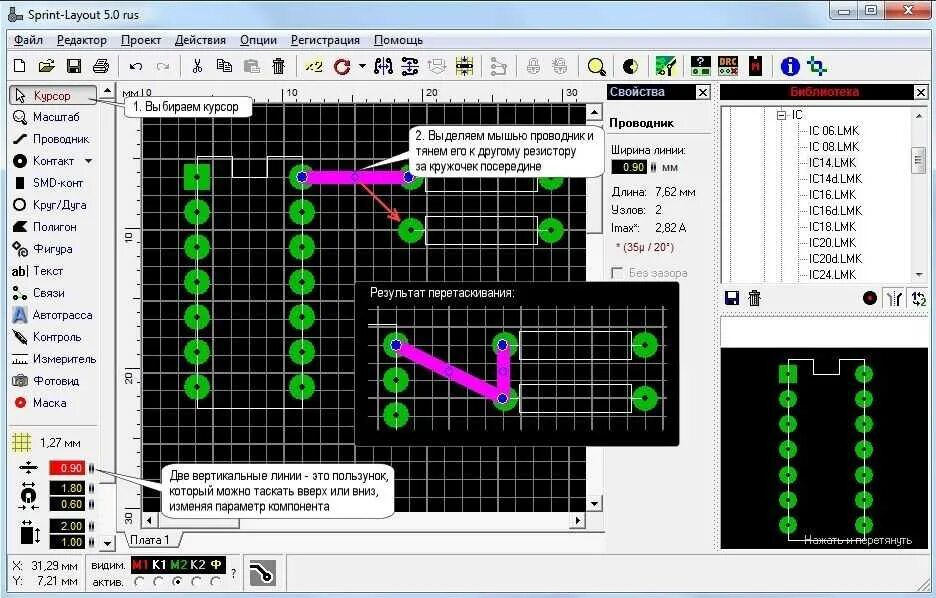Save the macro with the library floppy icon
The width and height of the screenshot is (936, 598).
point(732,298)
